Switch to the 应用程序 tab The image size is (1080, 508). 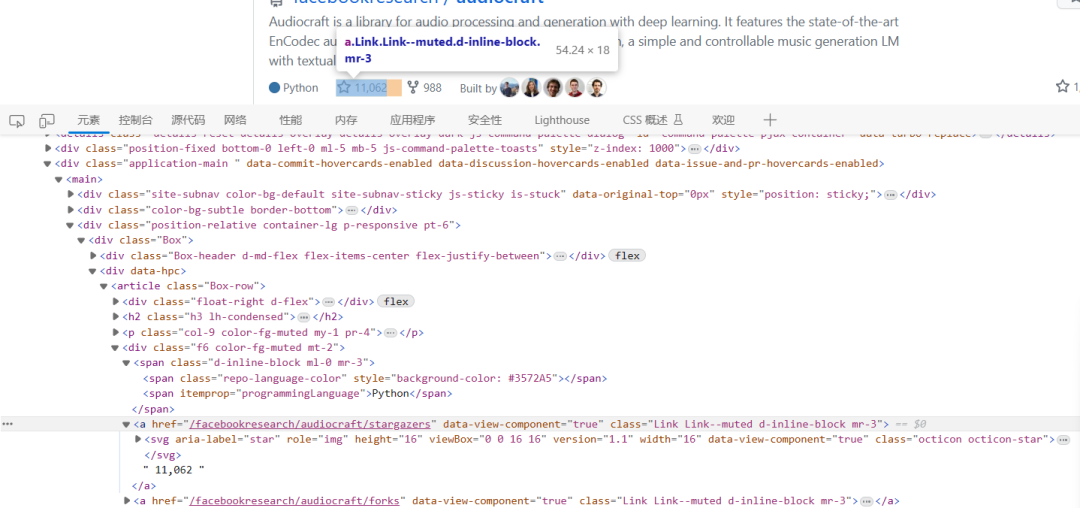point(413,120)
